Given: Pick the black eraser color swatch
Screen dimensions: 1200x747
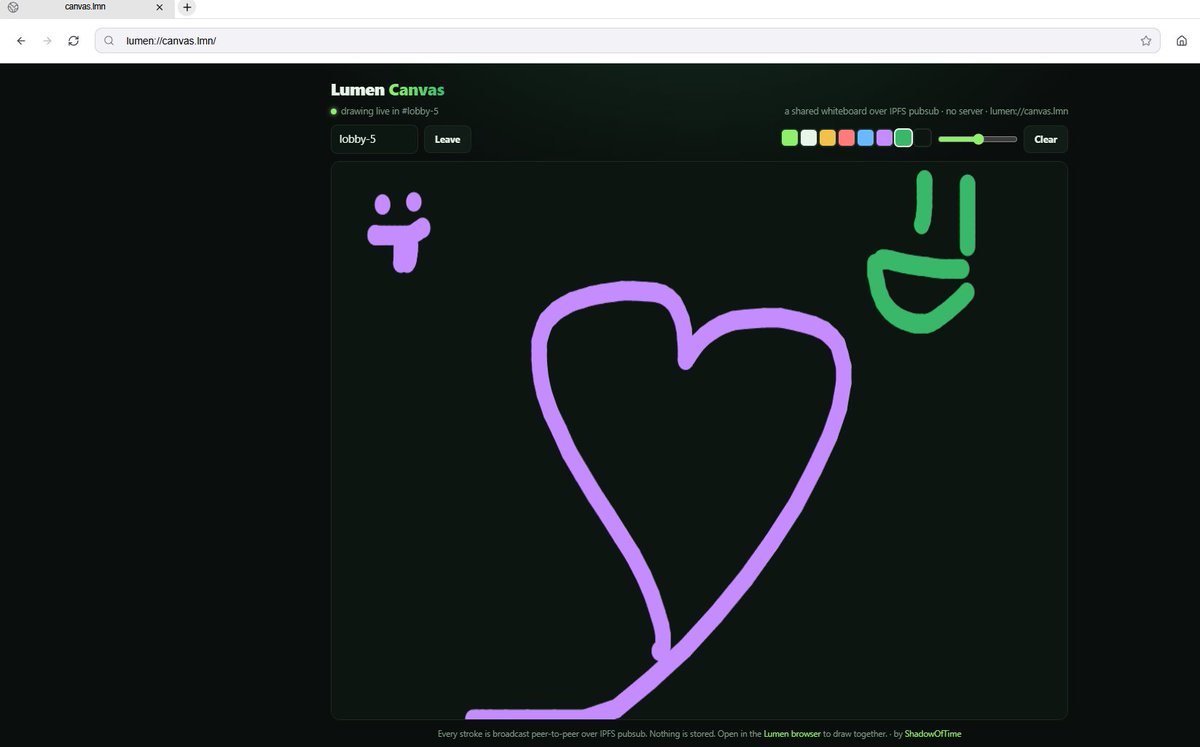Looking at the screenshot, I should click(x=923, y=139).
